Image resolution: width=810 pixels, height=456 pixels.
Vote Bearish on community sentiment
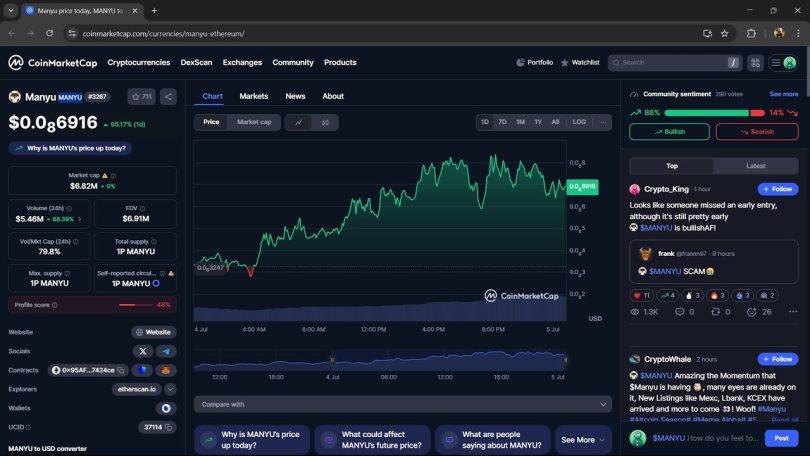[x=757, y=132]
